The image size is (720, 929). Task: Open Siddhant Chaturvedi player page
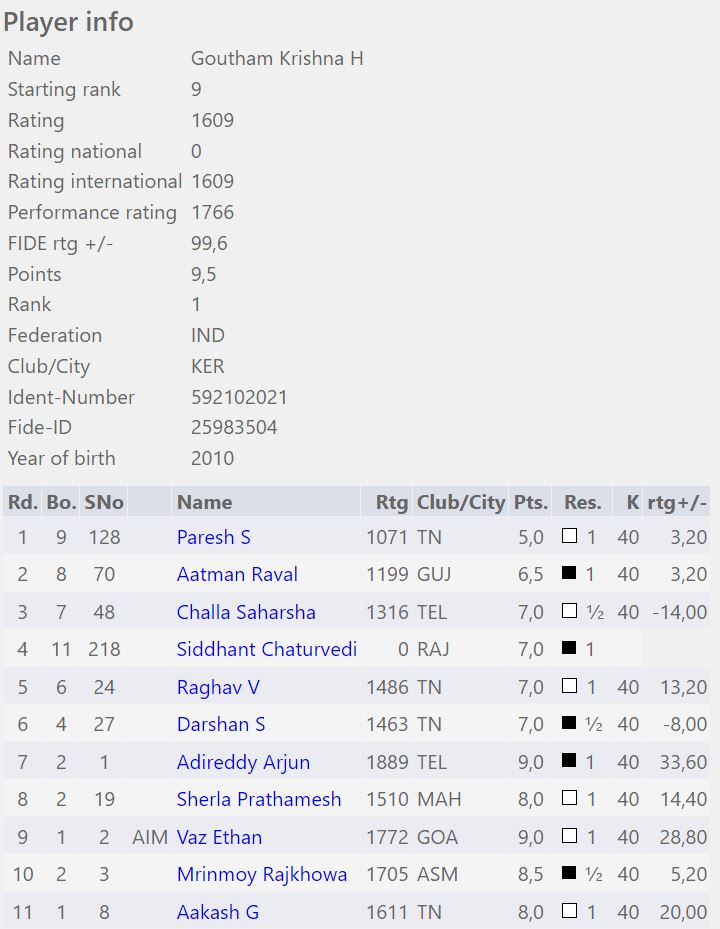point(266,649)
